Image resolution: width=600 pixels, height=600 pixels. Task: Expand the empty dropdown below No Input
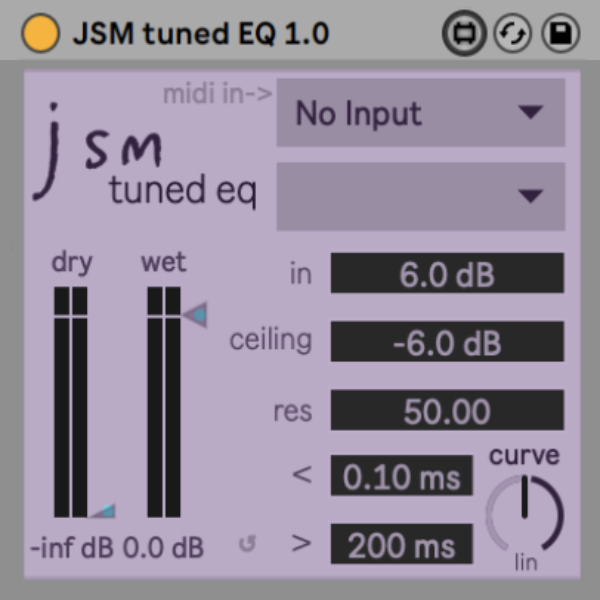(x=420, y=196)
